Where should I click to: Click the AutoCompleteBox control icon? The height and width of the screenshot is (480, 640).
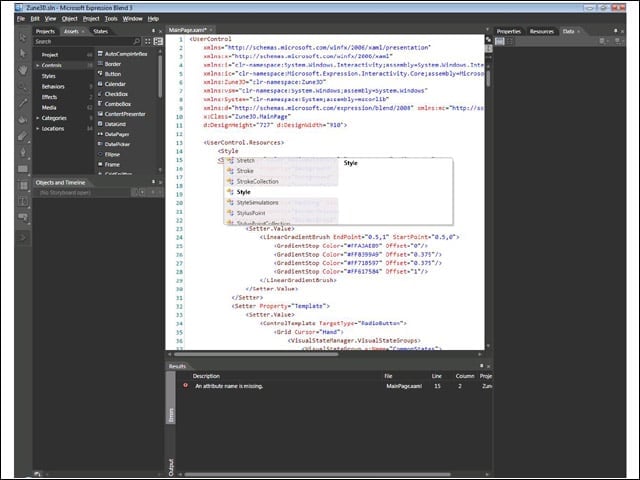click(100, 53)
